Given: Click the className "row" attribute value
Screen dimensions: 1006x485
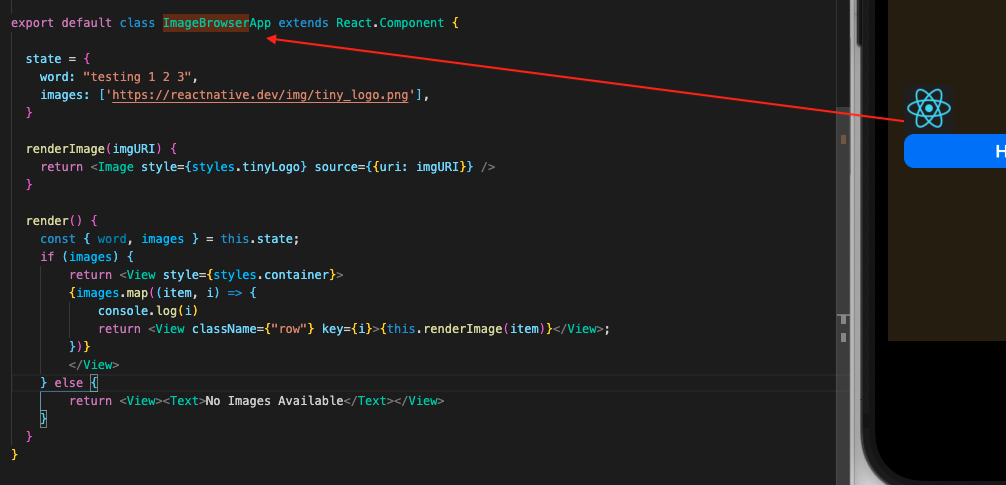Looking at the screenshot, I should tap(289, 328).
